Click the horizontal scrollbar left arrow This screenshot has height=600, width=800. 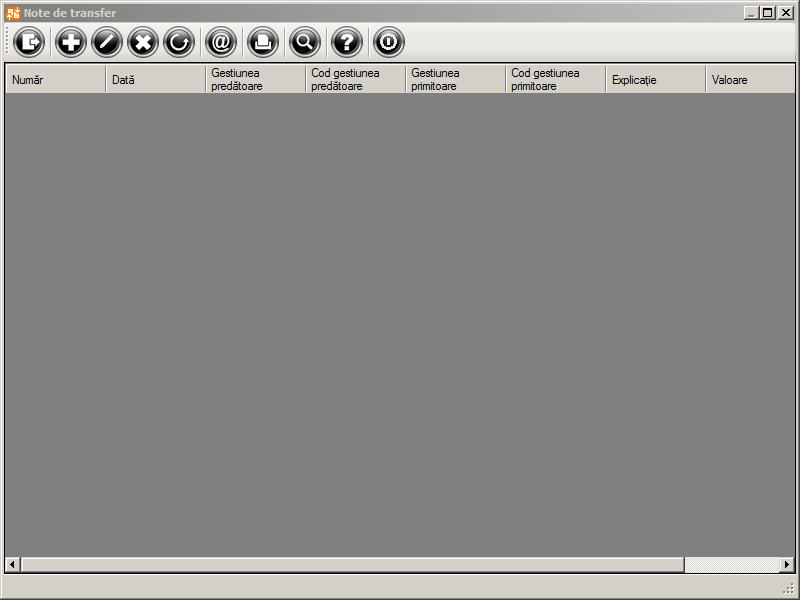(12, 564)
